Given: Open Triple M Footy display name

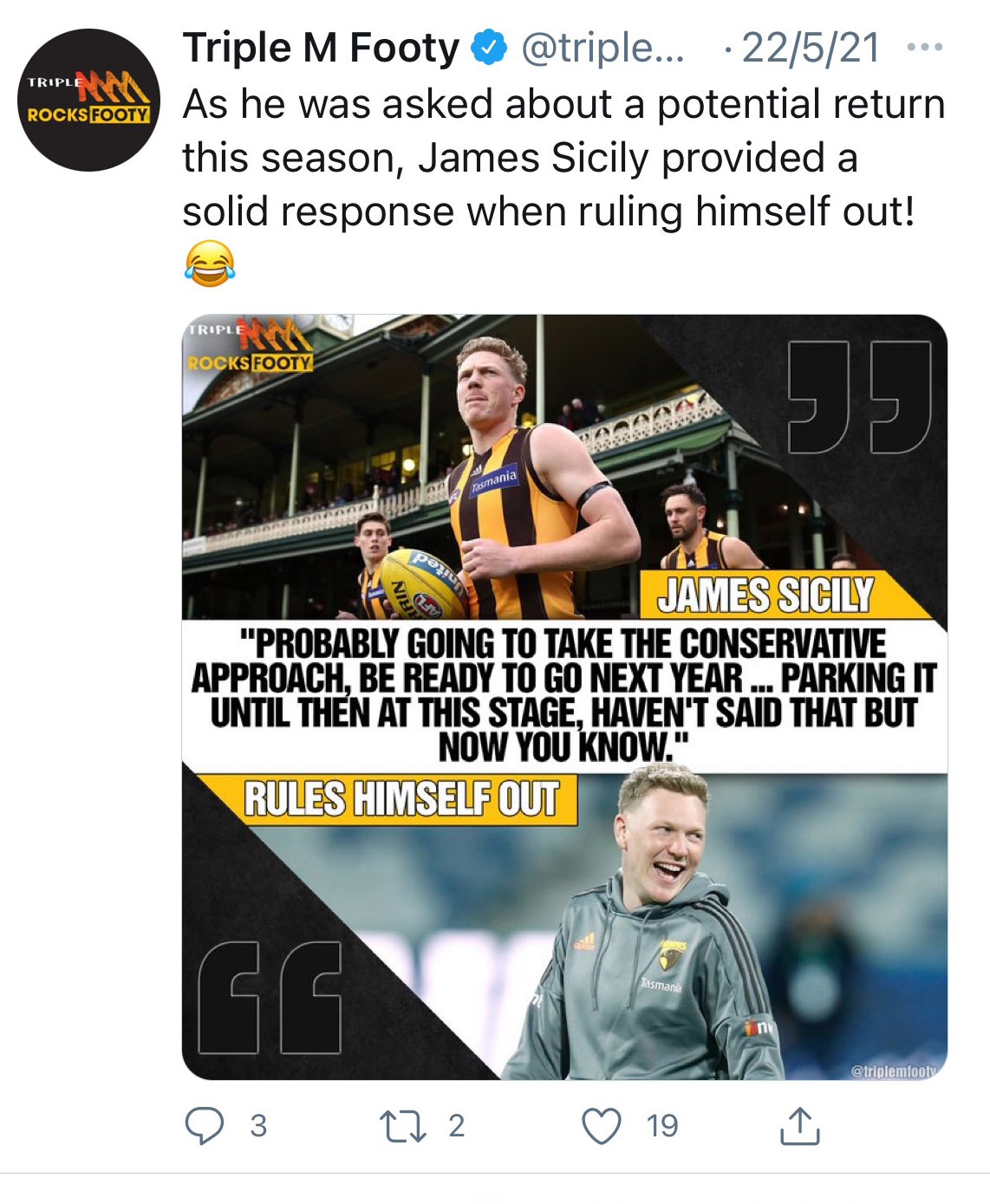Looking at the screenshot, I should (321, 49).
